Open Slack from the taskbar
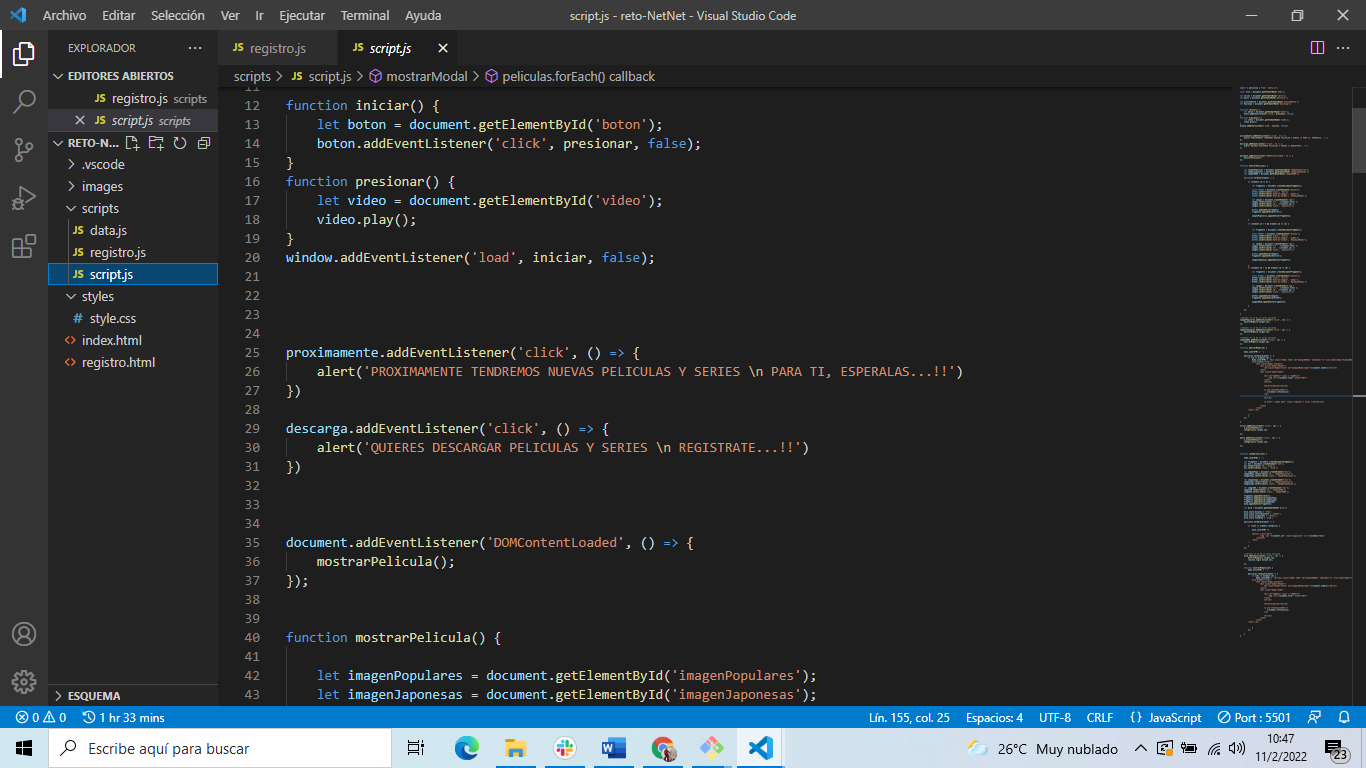The height and width of the screenshot is (768, 1366). (x=564, y=748)
